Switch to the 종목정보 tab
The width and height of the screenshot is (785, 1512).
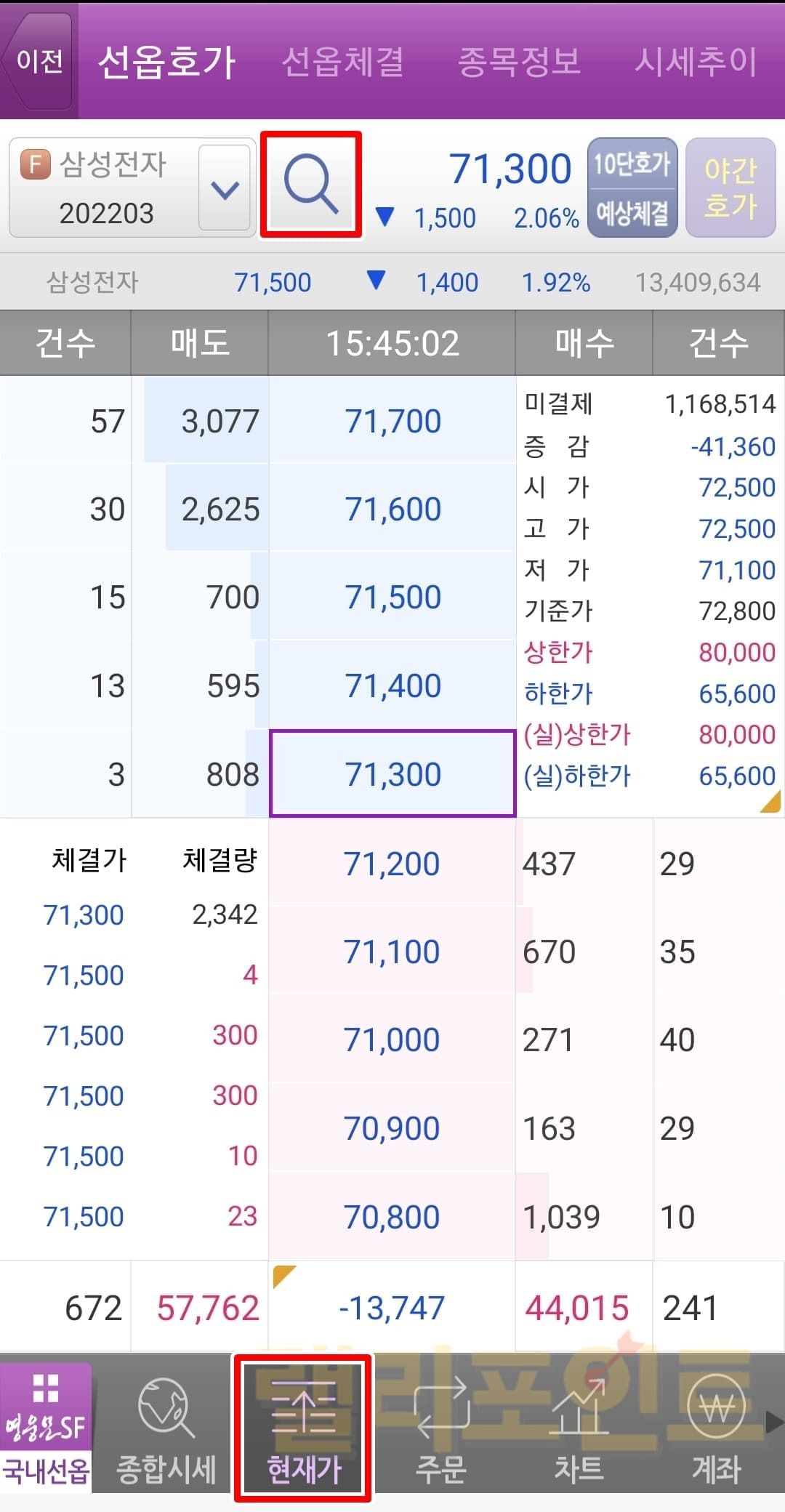[x=519, y=61]
